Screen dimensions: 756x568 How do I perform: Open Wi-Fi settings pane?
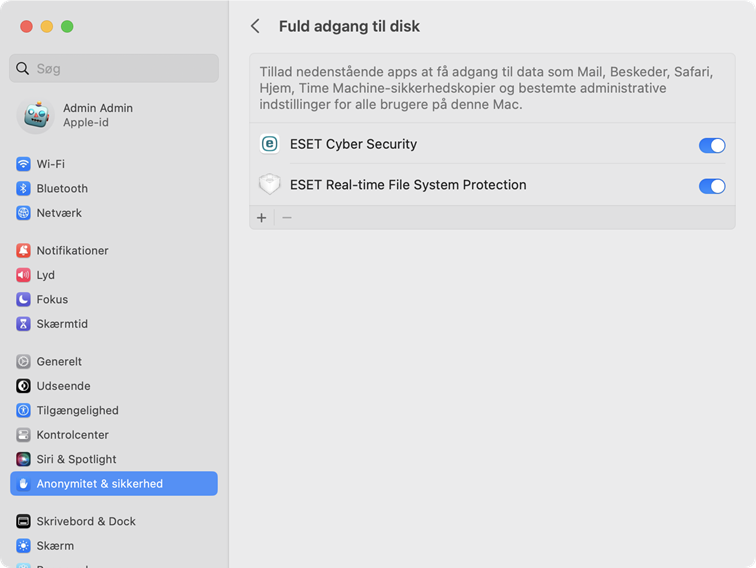[x=114, y=164]
